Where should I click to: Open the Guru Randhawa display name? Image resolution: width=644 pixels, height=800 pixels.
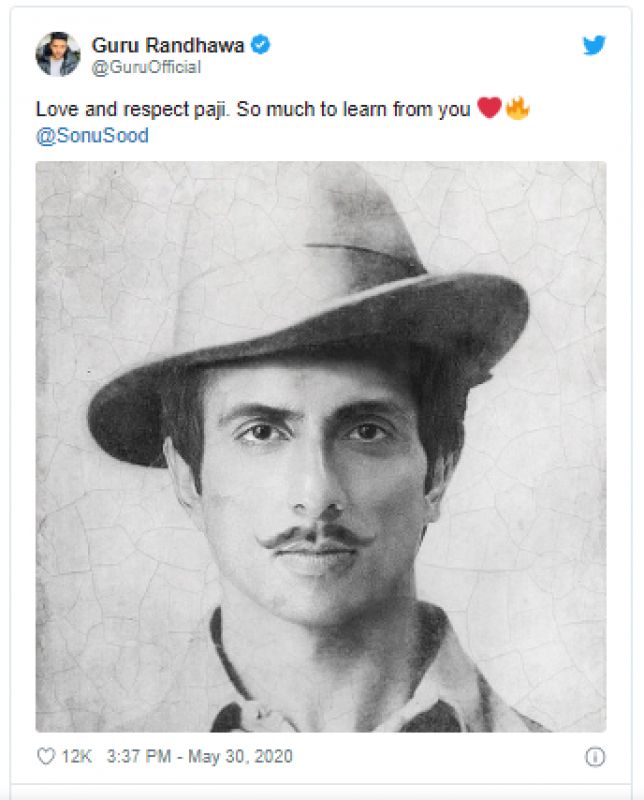[x=168, y=45]
